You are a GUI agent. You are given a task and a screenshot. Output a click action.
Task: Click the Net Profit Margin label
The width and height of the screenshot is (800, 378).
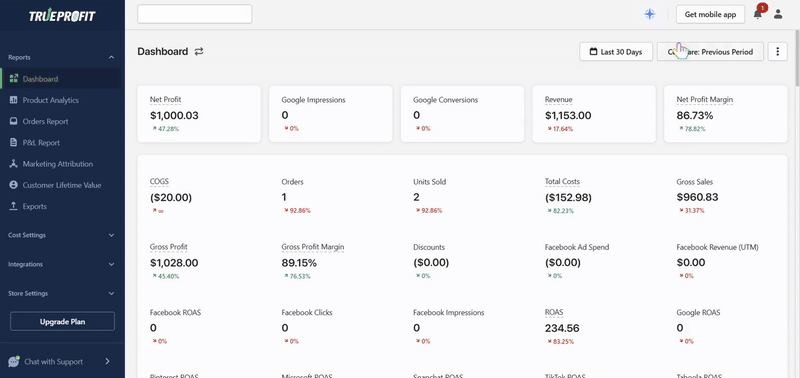pos(705,99)
